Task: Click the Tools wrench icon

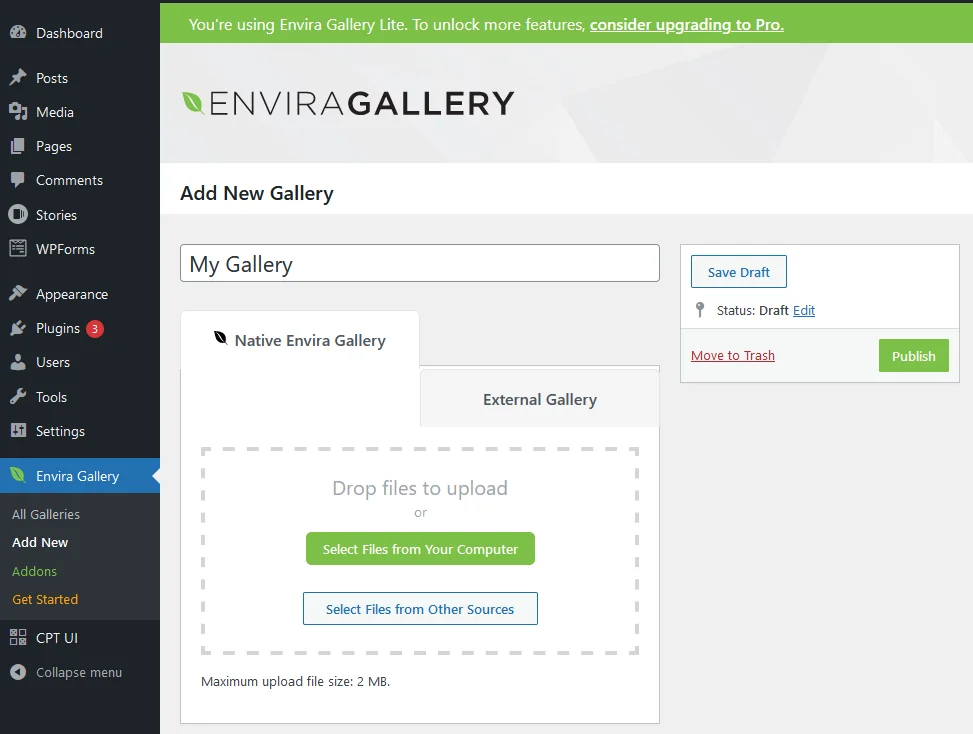Action: pyautogui.click(x=18, y=397)
